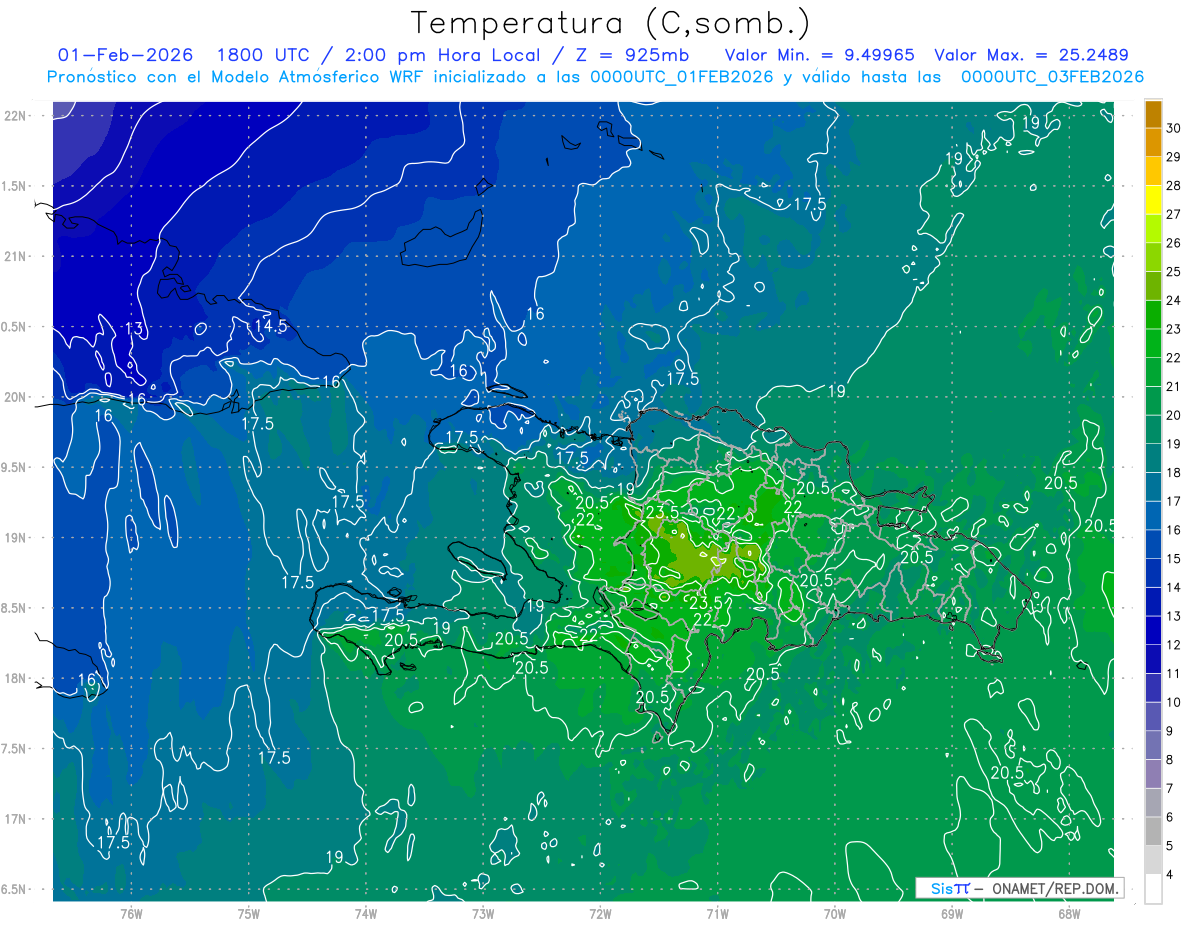
Task: Click the '14.5' contour label on the map
Action: (271, 326)
